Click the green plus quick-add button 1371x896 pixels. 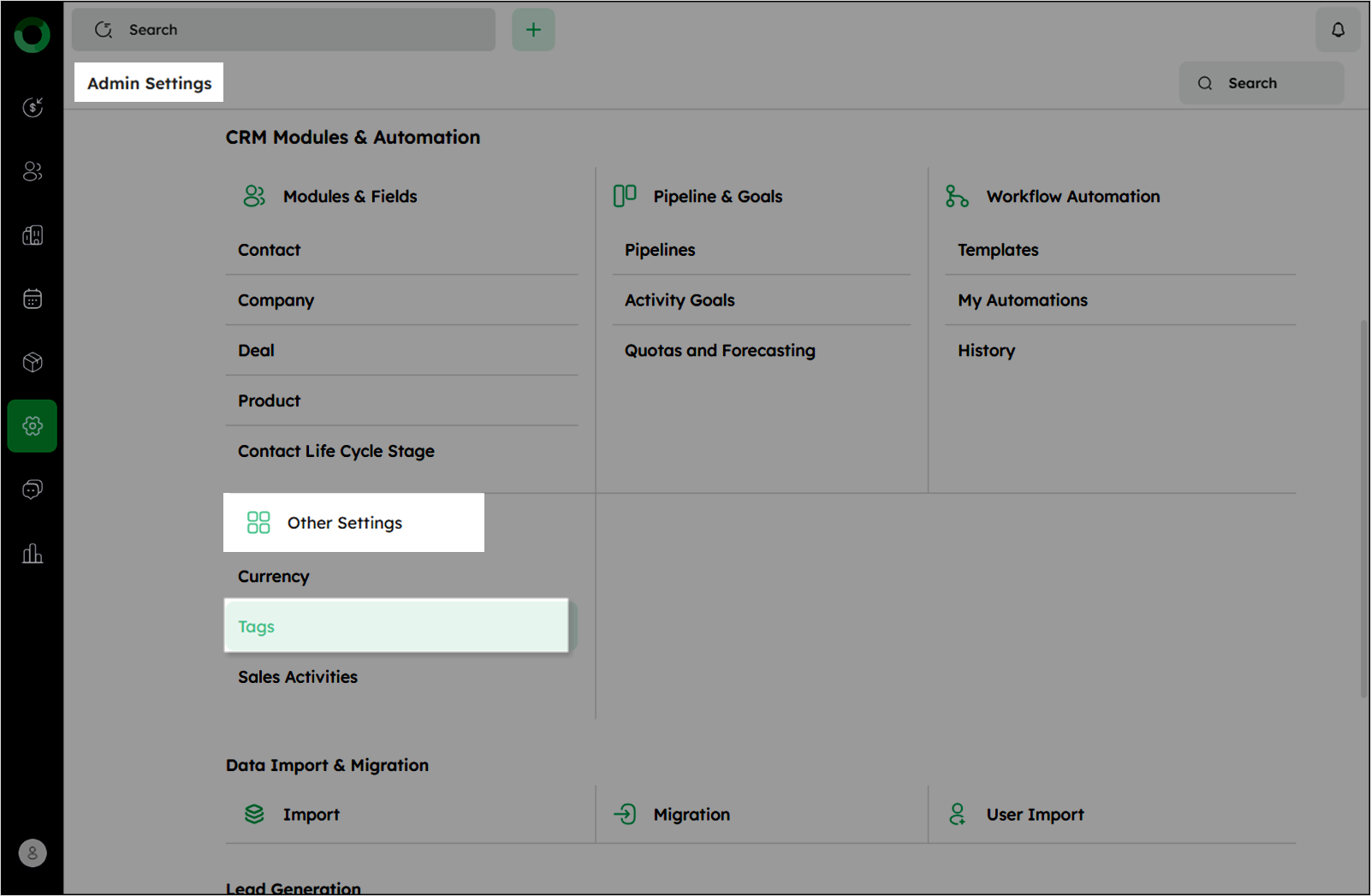pos(533,30)
